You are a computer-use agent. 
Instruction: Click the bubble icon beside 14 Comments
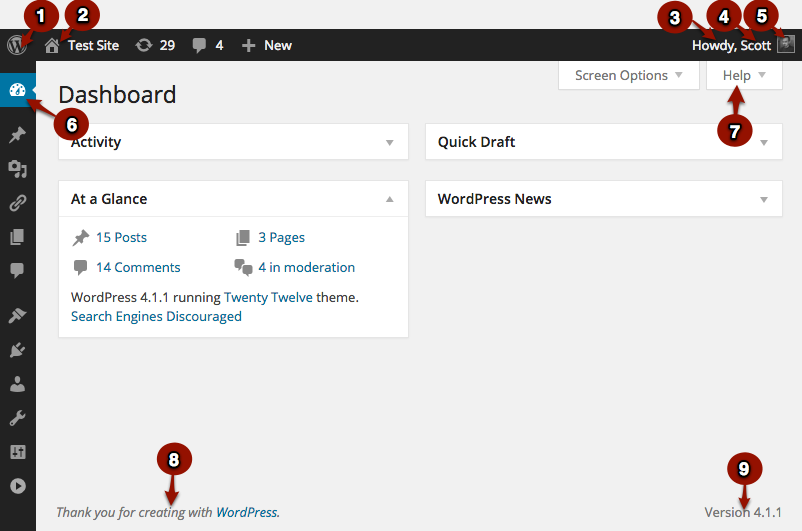[x=80, y=267]
